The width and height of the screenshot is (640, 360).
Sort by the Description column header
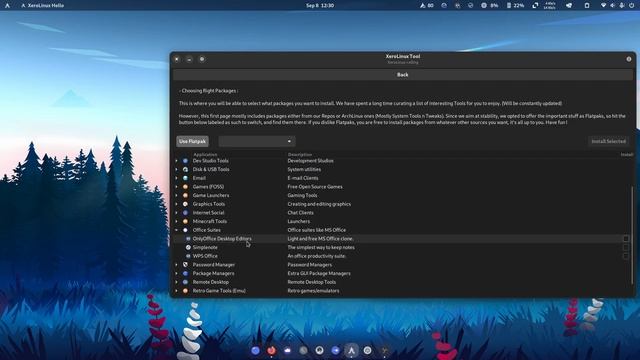tap(300, 154)
